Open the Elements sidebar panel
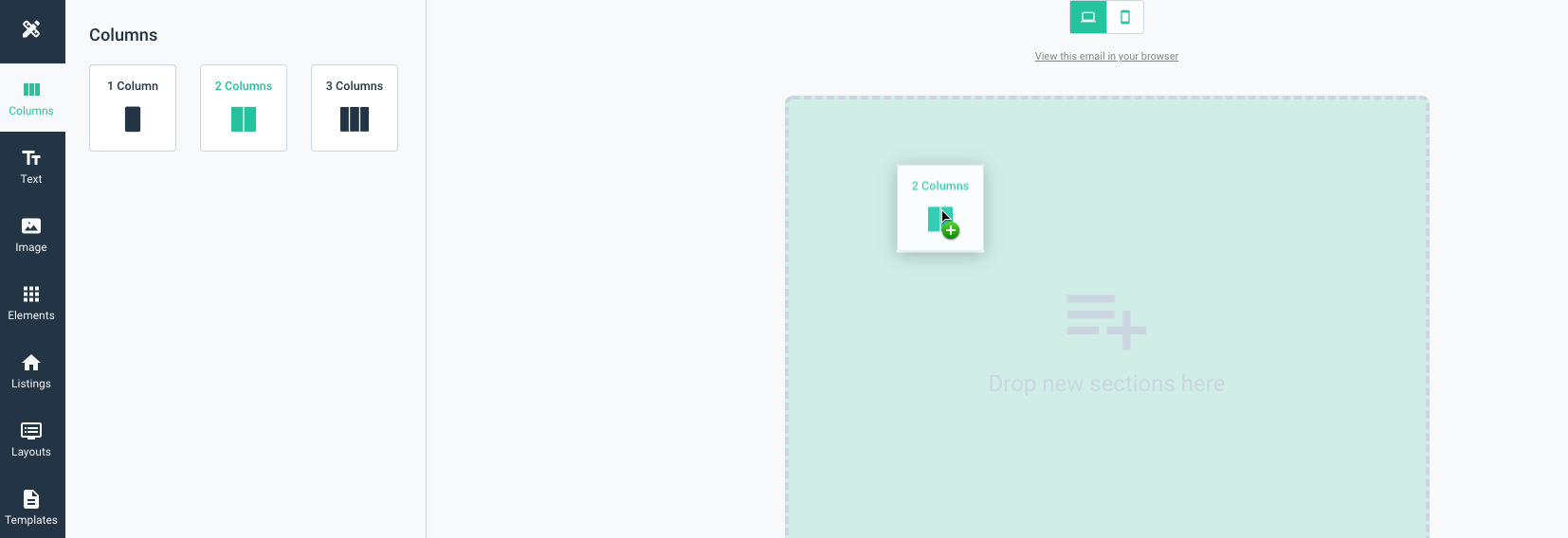The width and height of the screenshot is (1568, 538). click(32, 303)
